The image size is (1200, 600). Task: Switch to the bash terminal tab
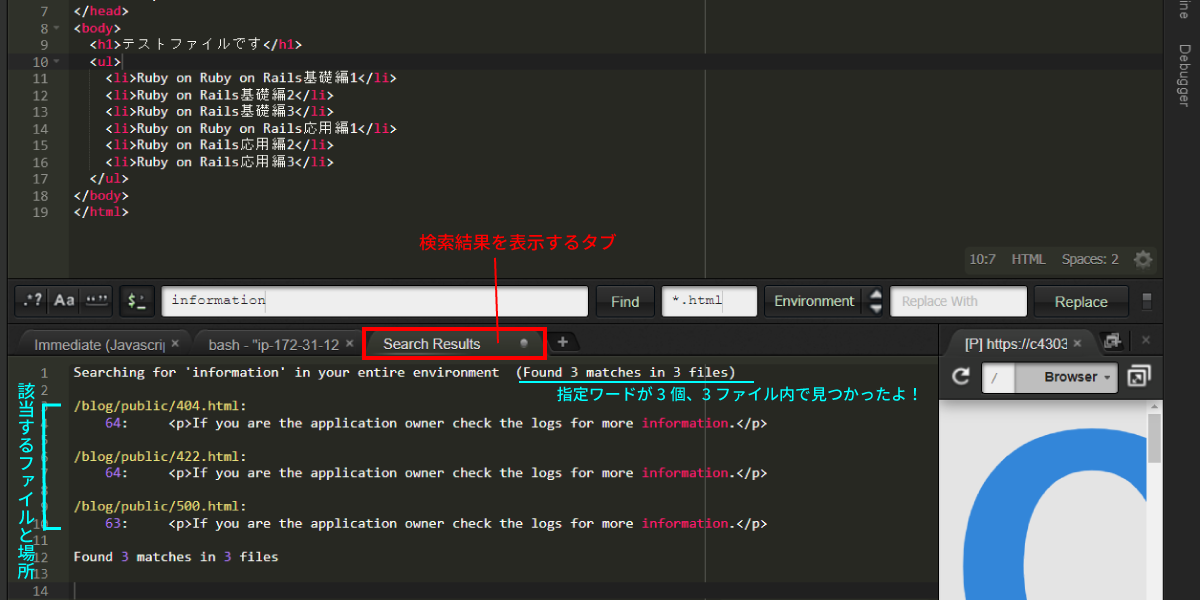tap(275, 344)
